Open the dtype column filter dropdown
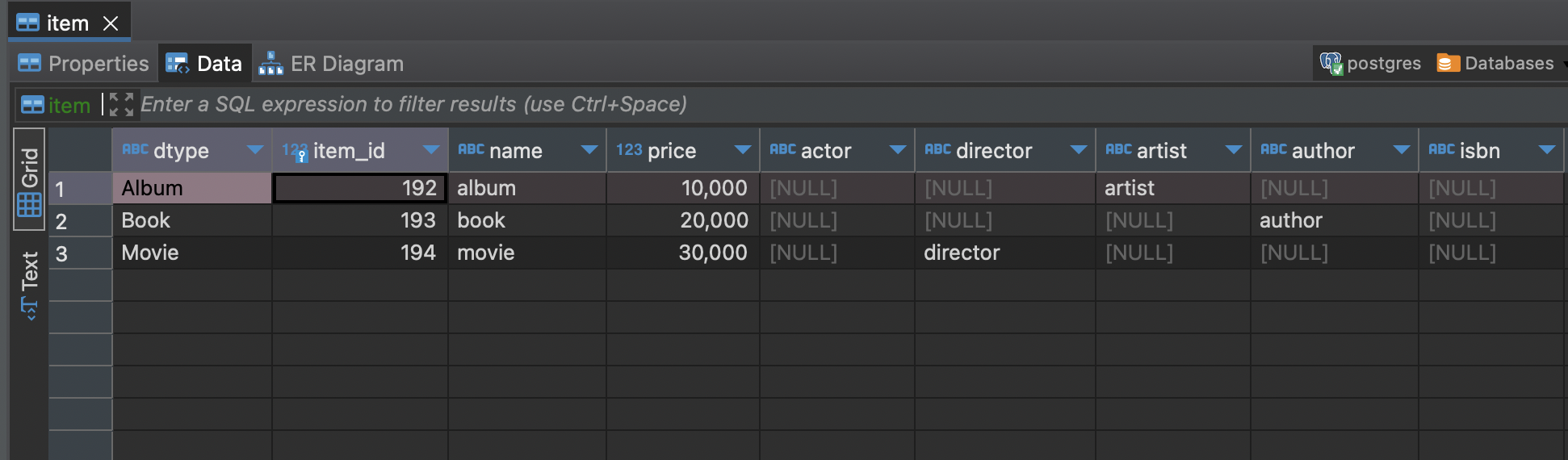1568x460 pixels. (x=255, y=149)
